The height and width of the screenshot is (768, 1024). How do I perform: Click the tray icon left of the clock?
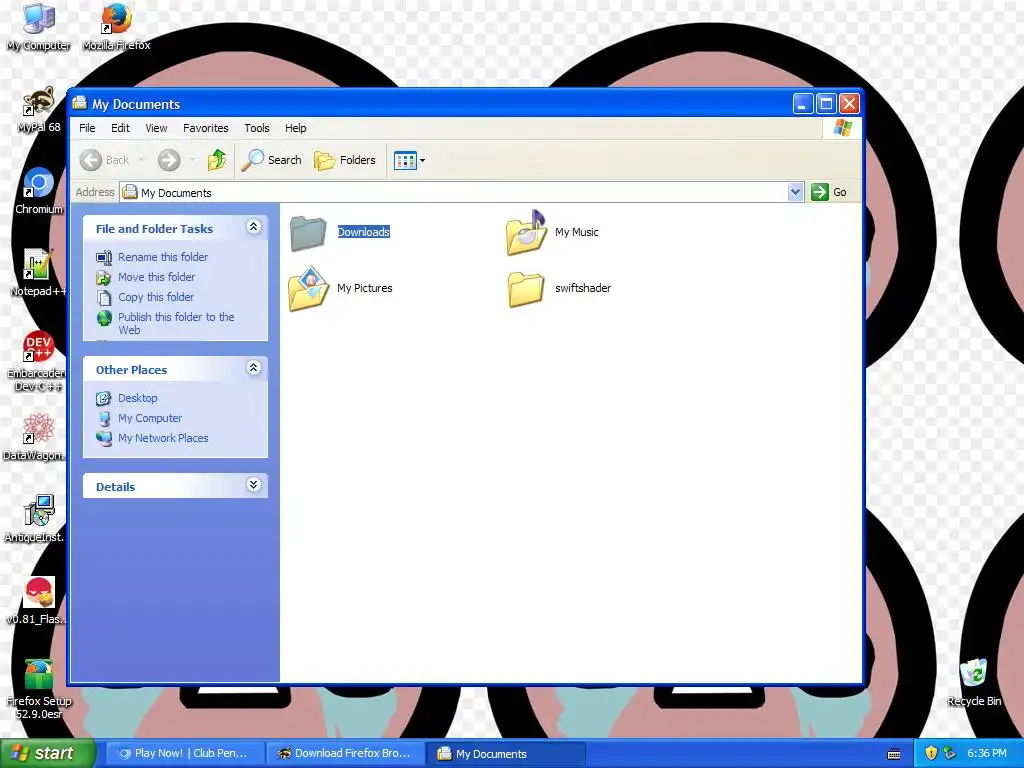950,753
